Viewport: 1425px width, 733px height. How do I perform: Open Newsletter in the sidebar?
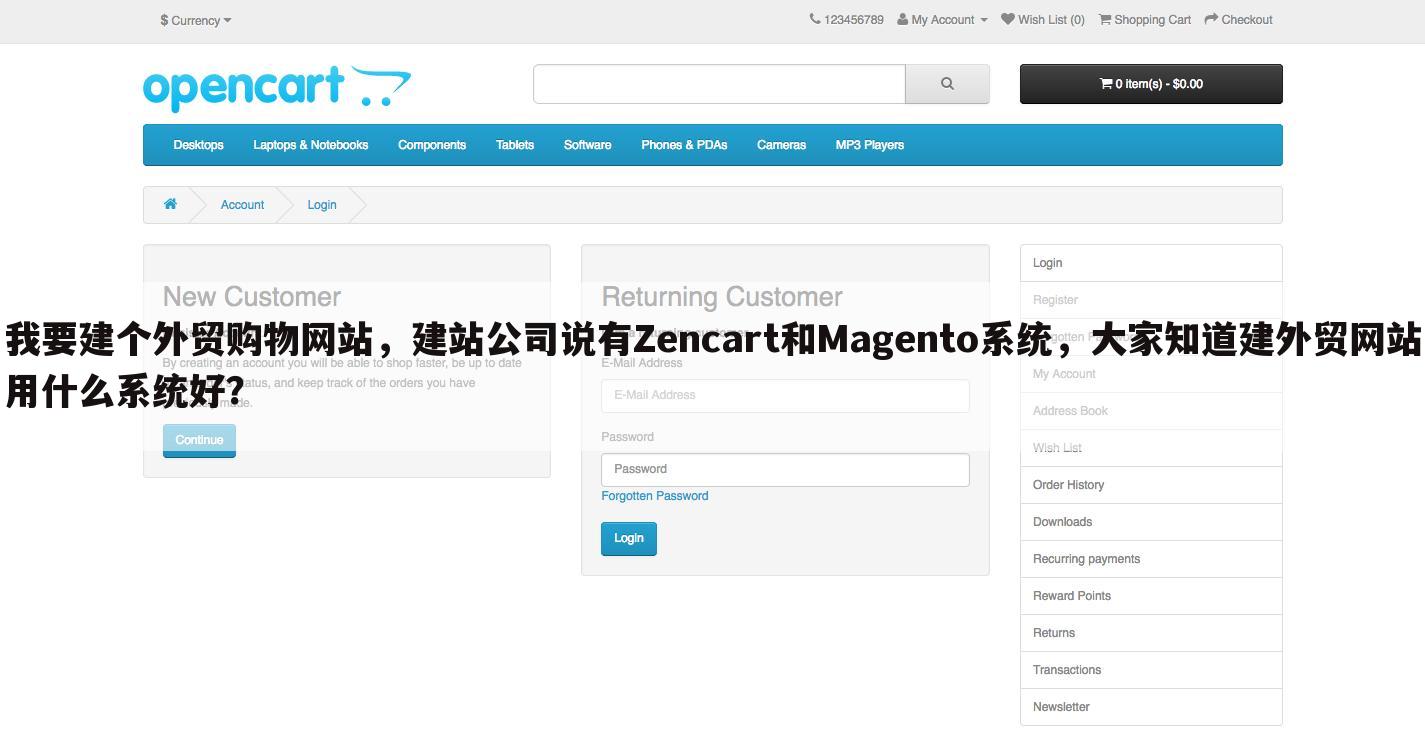tap(1151, 707)
